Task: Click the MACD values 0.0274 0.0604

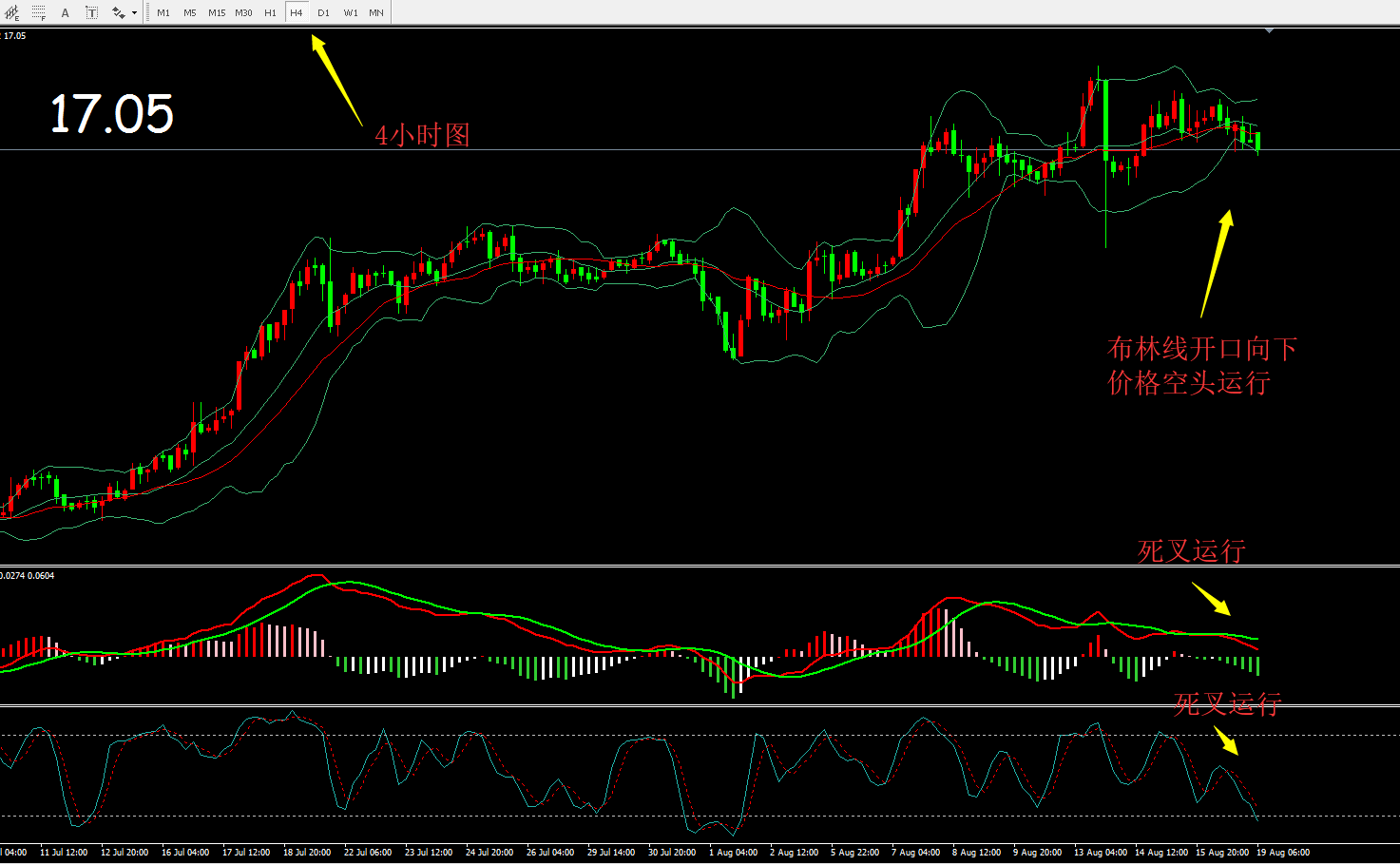Action: click(x=28, y=576)
